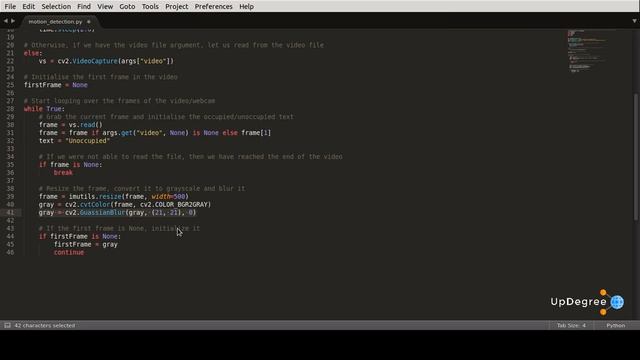Click the cv2.VideoCapture call on line 22
640x360 pixels.
116,61
